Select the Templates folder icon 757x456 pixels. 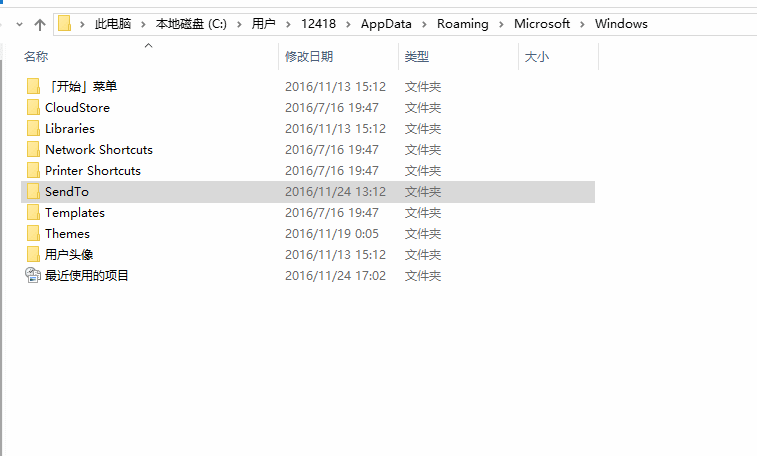pos(33,213)
